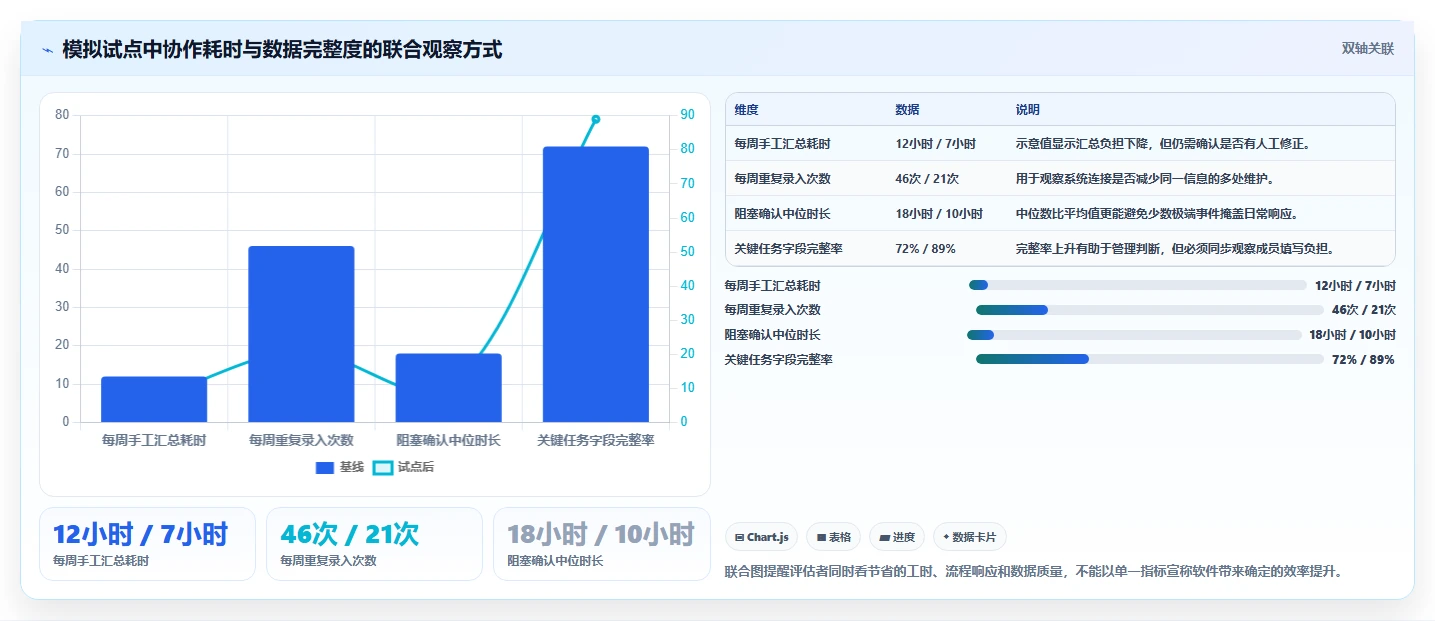Toggle the 试点后 legend item
The width and height of the screenshot is (1435, 621).
pyautogui.click(x=403, y=467)
